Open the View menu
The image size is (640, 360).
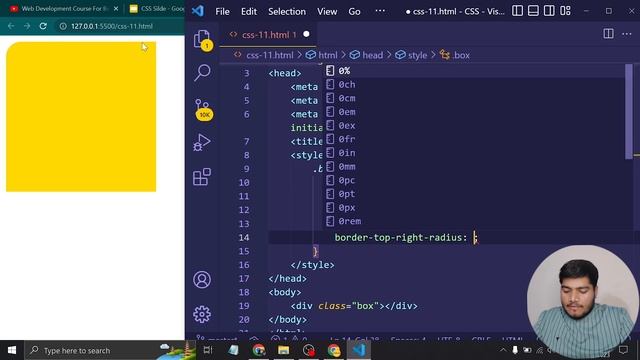327,11
